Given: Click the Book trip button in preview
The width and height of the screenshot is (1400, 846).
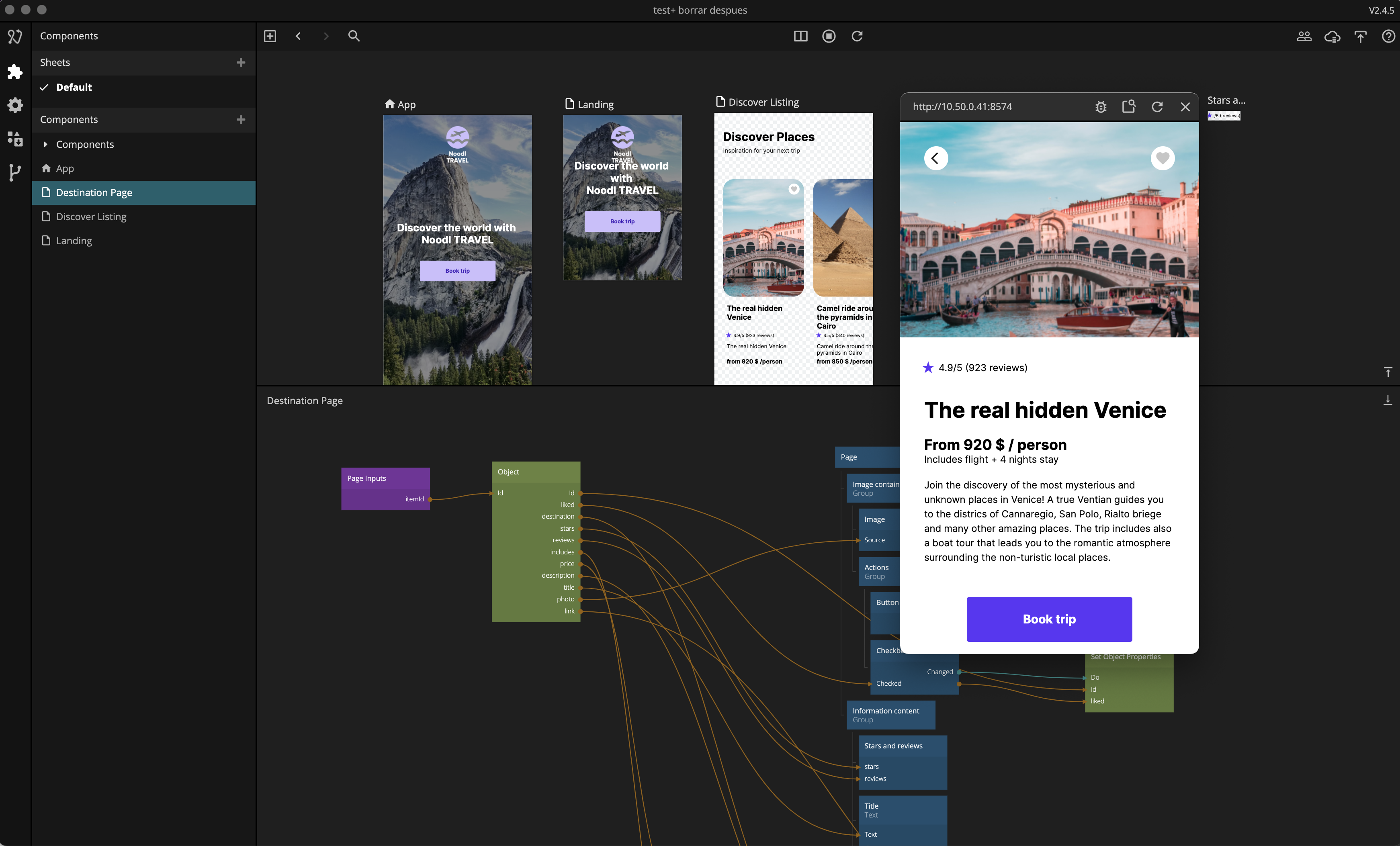Looking at the screenshot, I should tap(1049, 619).
